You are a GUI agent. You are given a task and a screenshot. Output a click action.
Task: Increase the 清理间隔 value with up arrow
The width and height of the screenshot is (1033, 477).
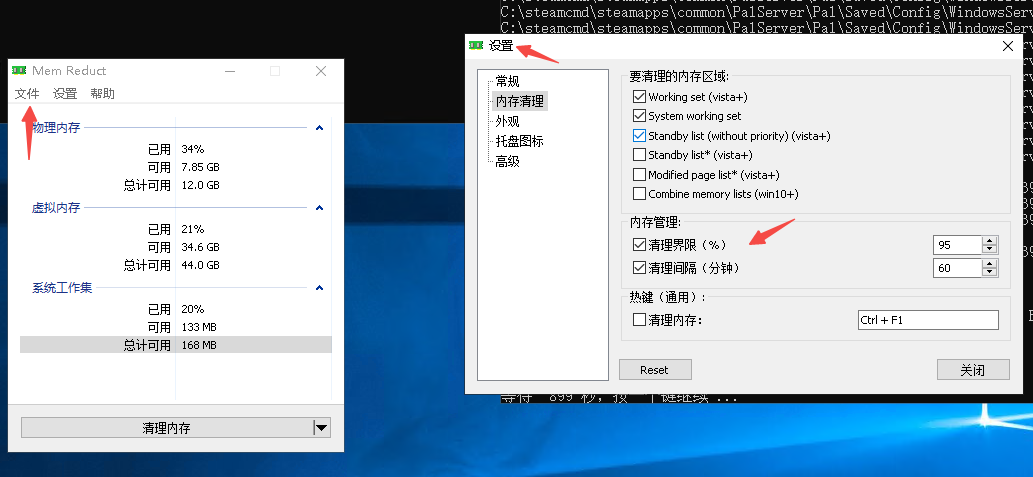click(x=990, y=264)
